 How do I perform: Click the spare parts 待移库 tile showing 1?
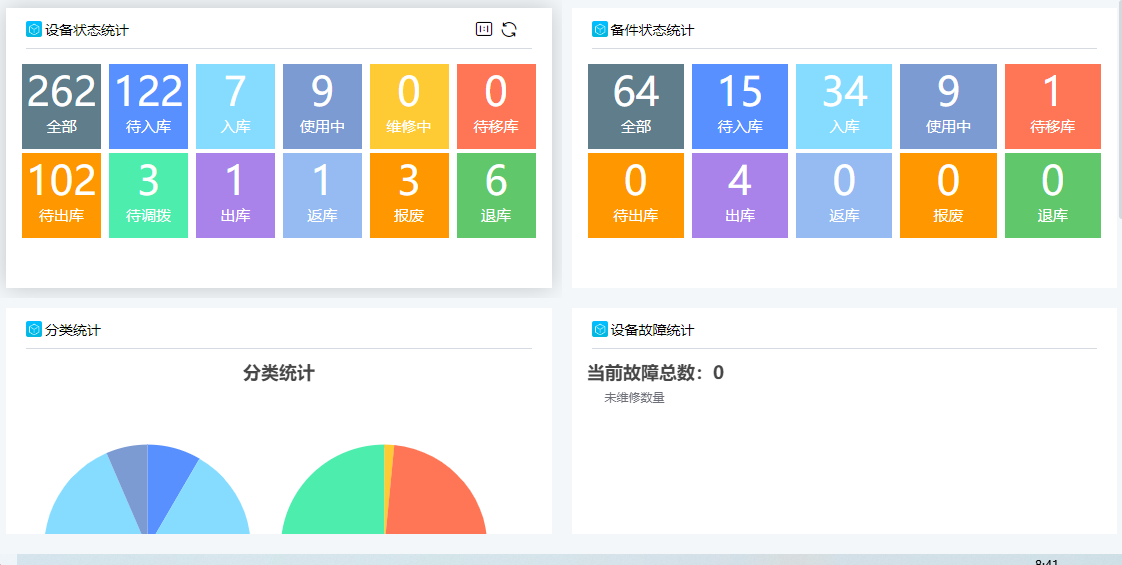pyautogui.click(x=1052, y=106)
